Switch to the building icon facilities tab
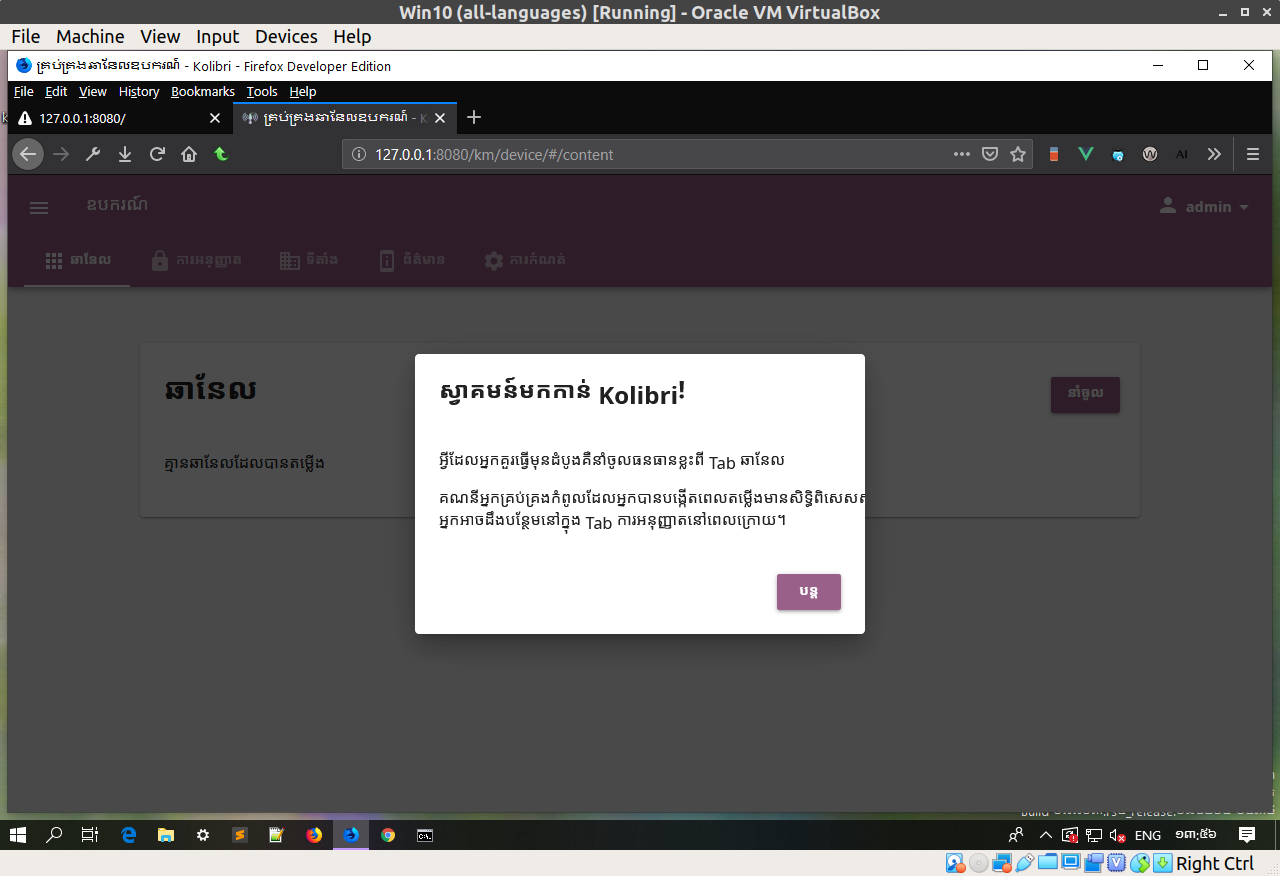Screen dimensions: 1280x876 pos(309,260)
